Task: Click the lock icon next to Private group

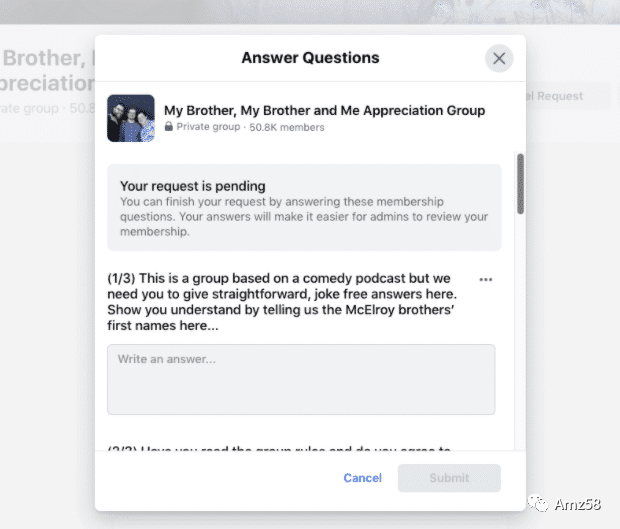Action: [169, 127]
